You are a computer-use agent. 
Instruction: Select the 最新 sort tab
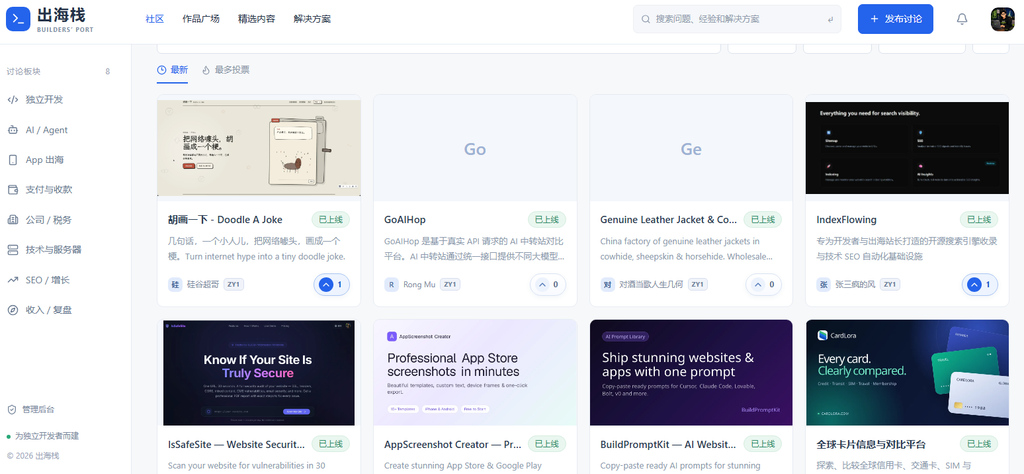pos(172,70)
